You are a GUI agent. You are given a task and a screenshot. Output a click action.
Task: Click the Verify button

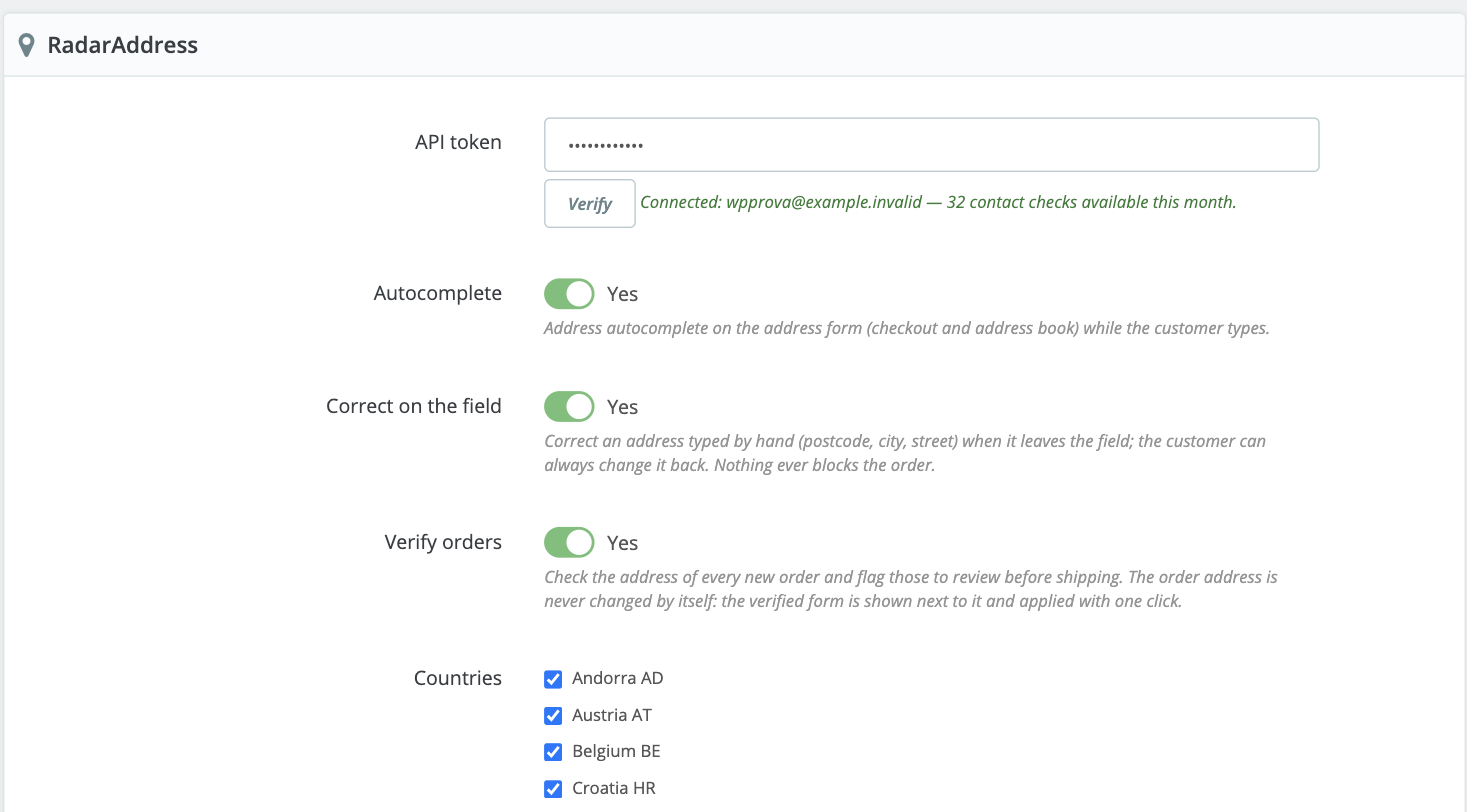click(x=589, y=203)
